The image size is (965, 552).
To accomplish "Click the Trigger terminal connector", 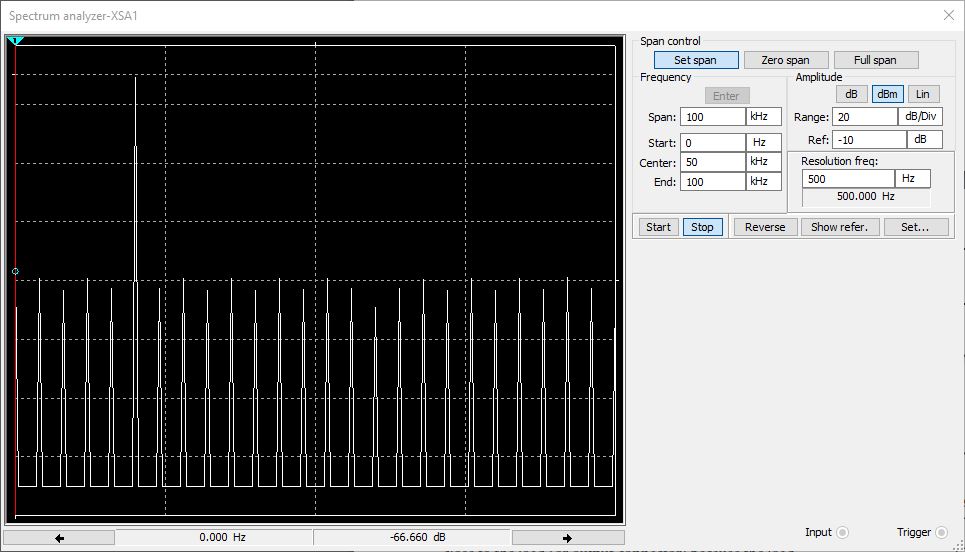I will click(x=941, y=532).
